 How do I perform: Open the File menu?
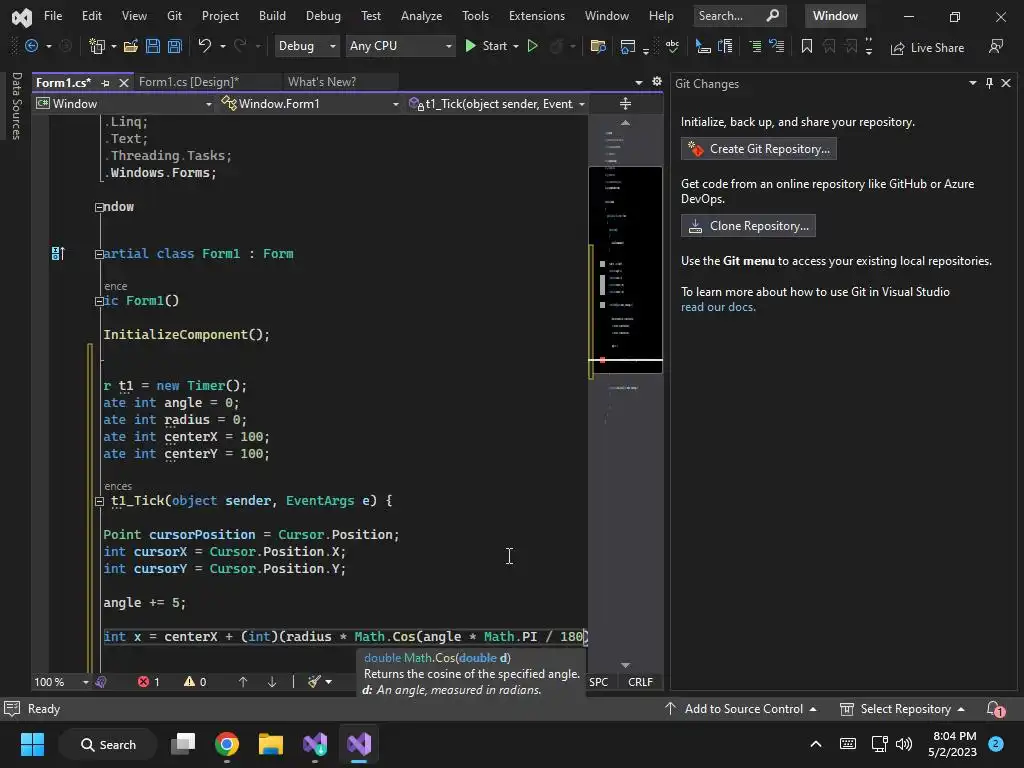(x=53, y=16)
